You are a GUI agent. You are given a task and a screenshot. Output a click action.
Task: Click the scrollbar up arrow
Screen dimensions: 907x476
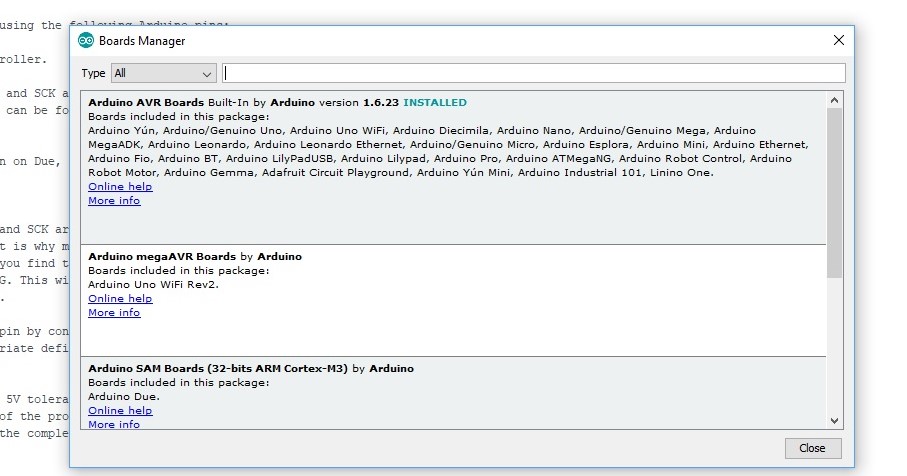pos(834,100)
